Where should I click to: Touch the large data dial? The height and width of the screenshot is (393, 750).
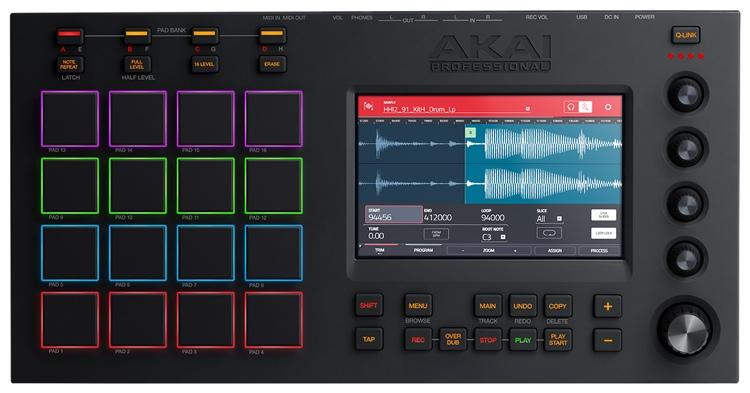[x=685, y=330]
